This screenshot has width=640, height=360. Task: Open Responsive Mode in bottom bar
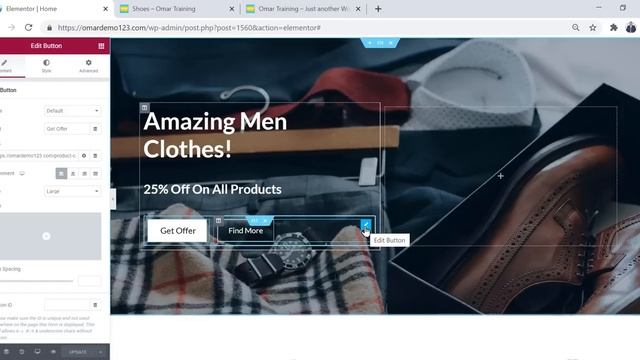click(x=37, y=352)
